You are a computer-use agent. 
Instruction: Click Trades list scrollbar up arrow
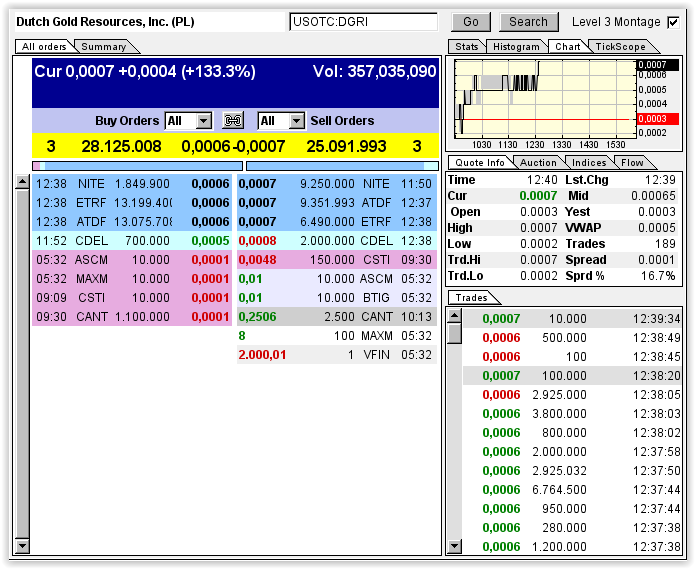tap(454, 316)
